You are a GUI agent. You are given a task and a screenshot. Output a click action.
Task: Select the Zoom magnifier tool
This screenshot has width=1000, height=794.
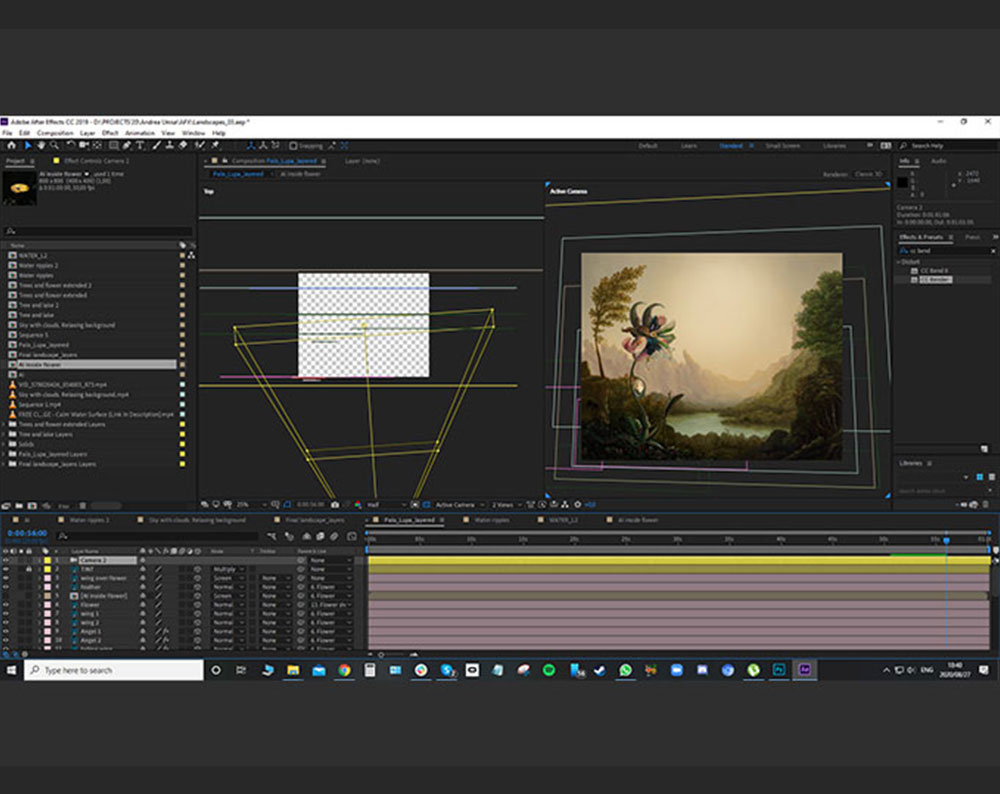(55, 146)
